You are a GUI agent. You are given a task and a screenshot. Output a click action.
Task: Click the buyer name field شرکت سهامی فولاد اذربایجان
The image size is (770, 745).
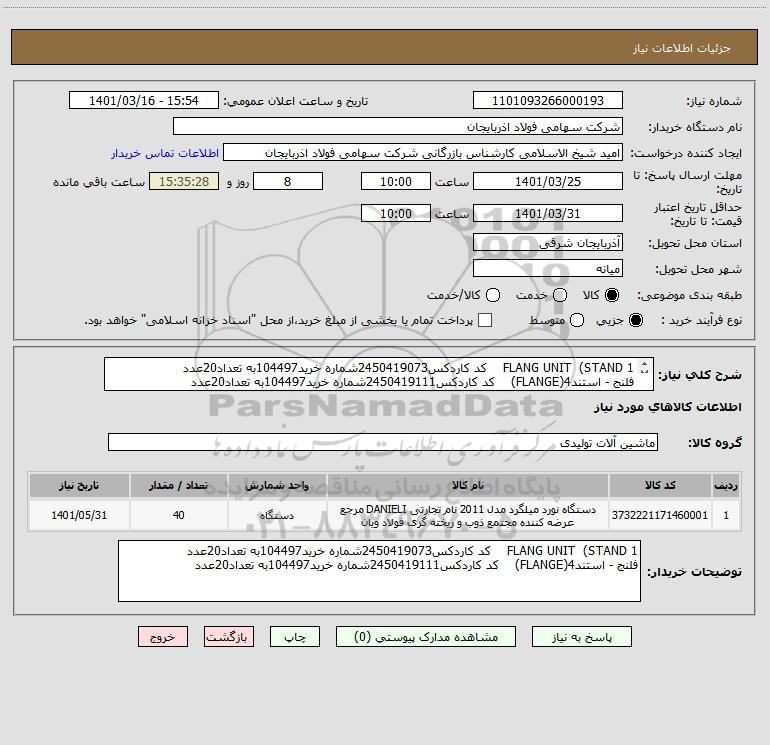(398, 126)
